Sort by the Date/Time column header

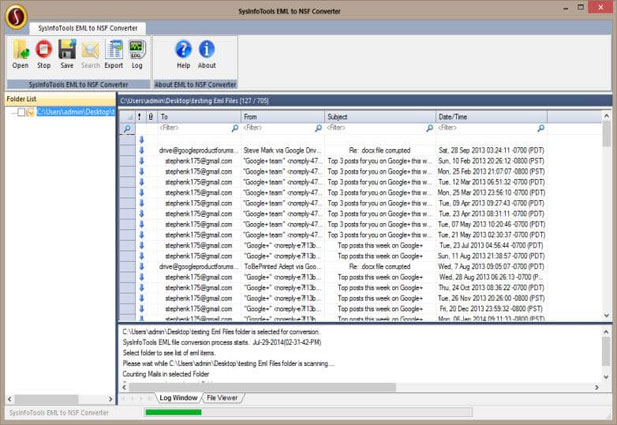click(x=491, y=116)
